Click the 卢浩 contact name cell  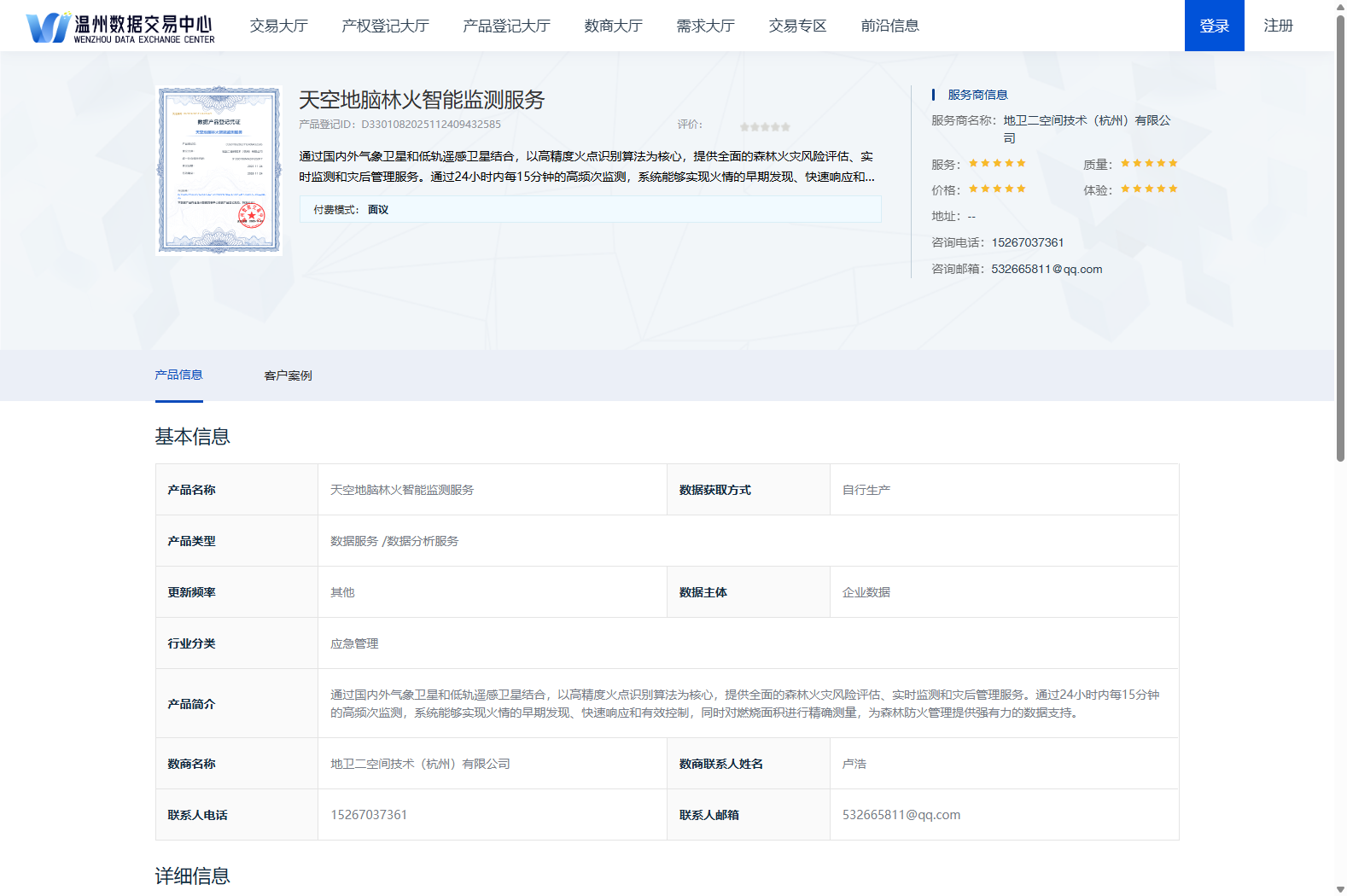1004,764
